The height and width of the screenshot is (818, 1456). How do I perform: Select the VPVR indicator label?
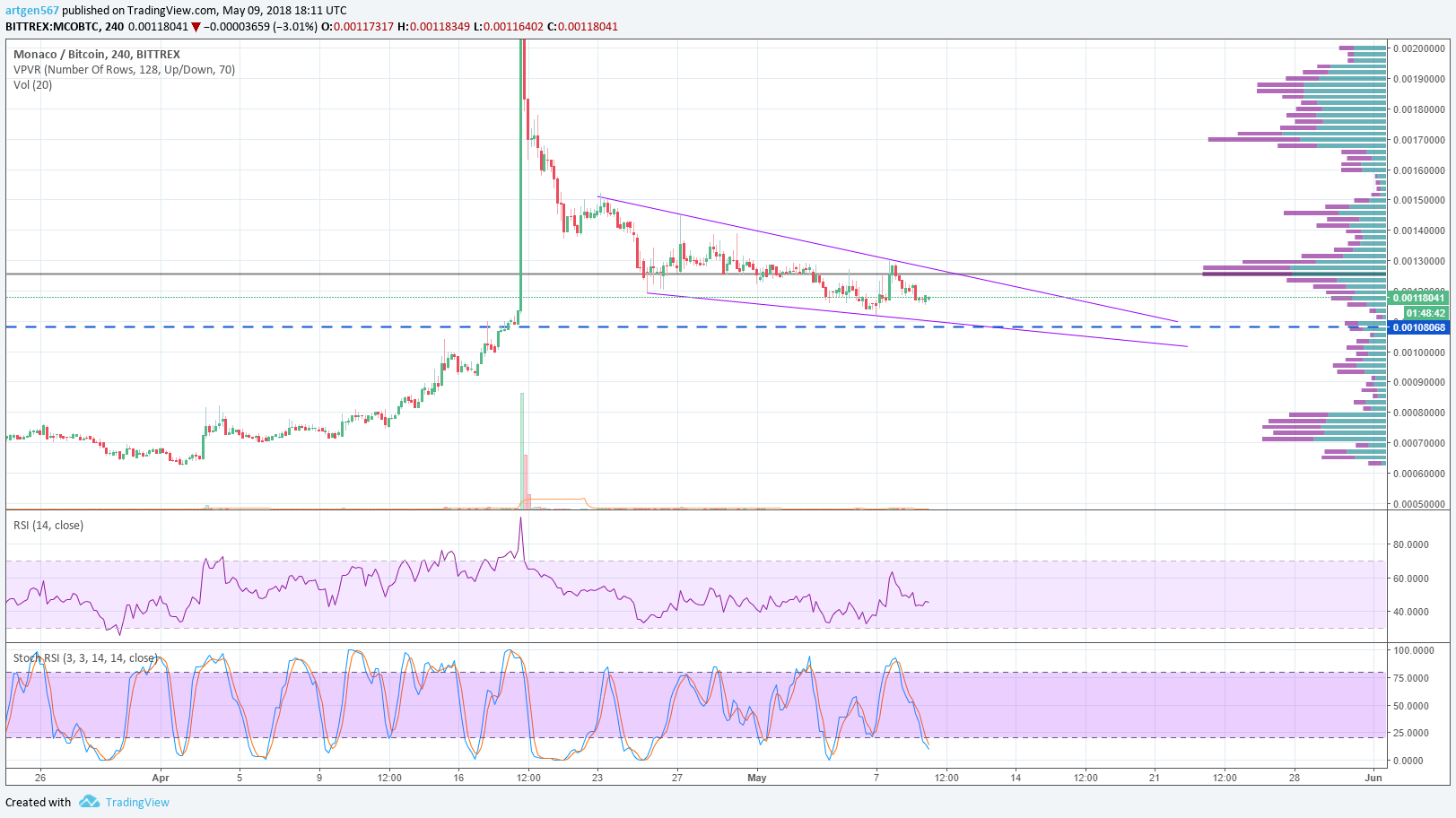click(125, 70)
